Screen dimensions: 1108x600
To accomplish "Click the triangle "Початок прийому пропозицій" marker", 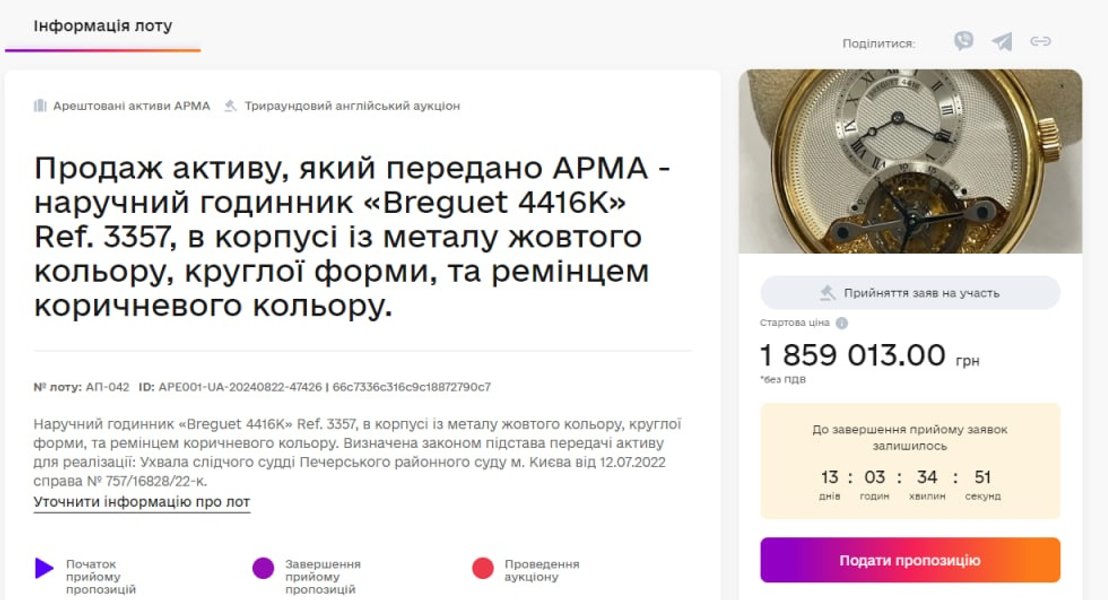I will (x=44, y=568).
